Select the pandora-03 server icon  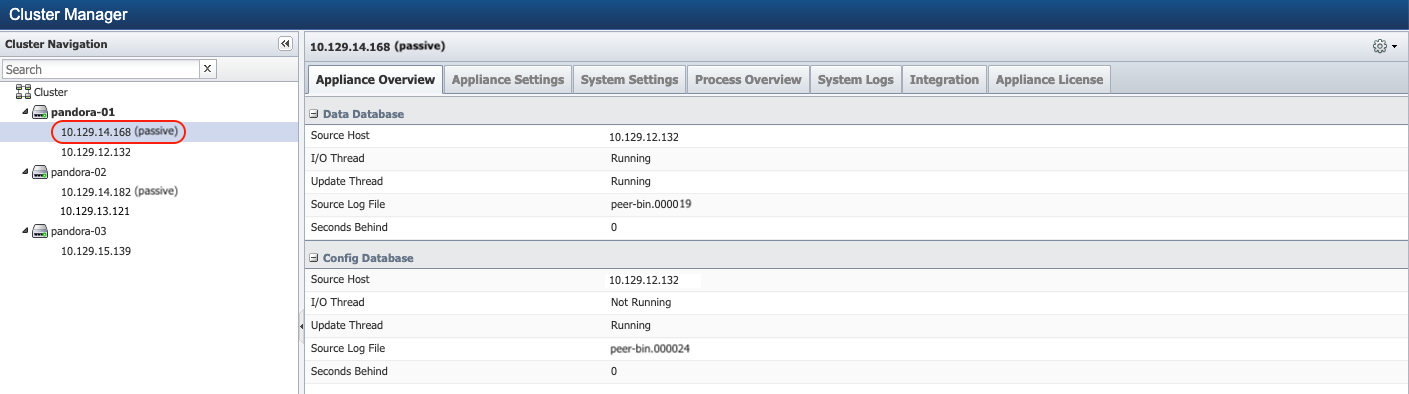click(40, 231)
